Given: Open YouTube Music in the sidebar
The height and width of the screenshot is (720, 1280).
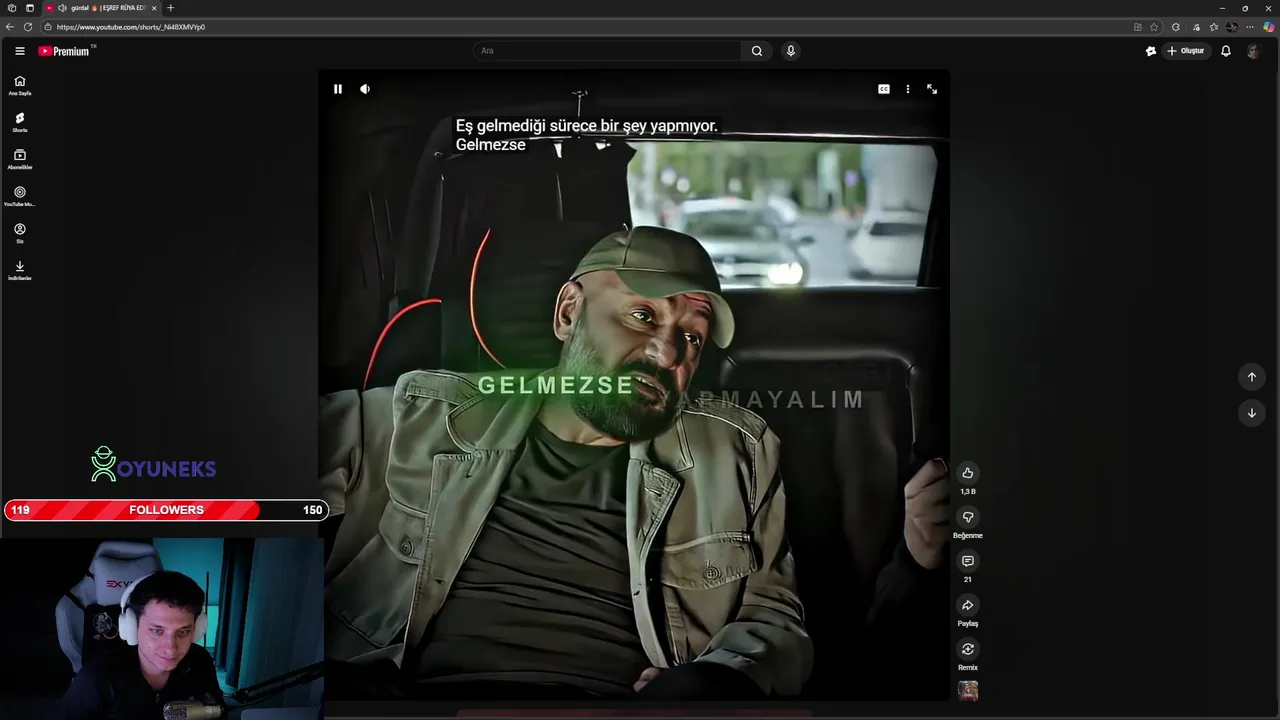Looking at the screenshot, I should click(x=20, y=196).
